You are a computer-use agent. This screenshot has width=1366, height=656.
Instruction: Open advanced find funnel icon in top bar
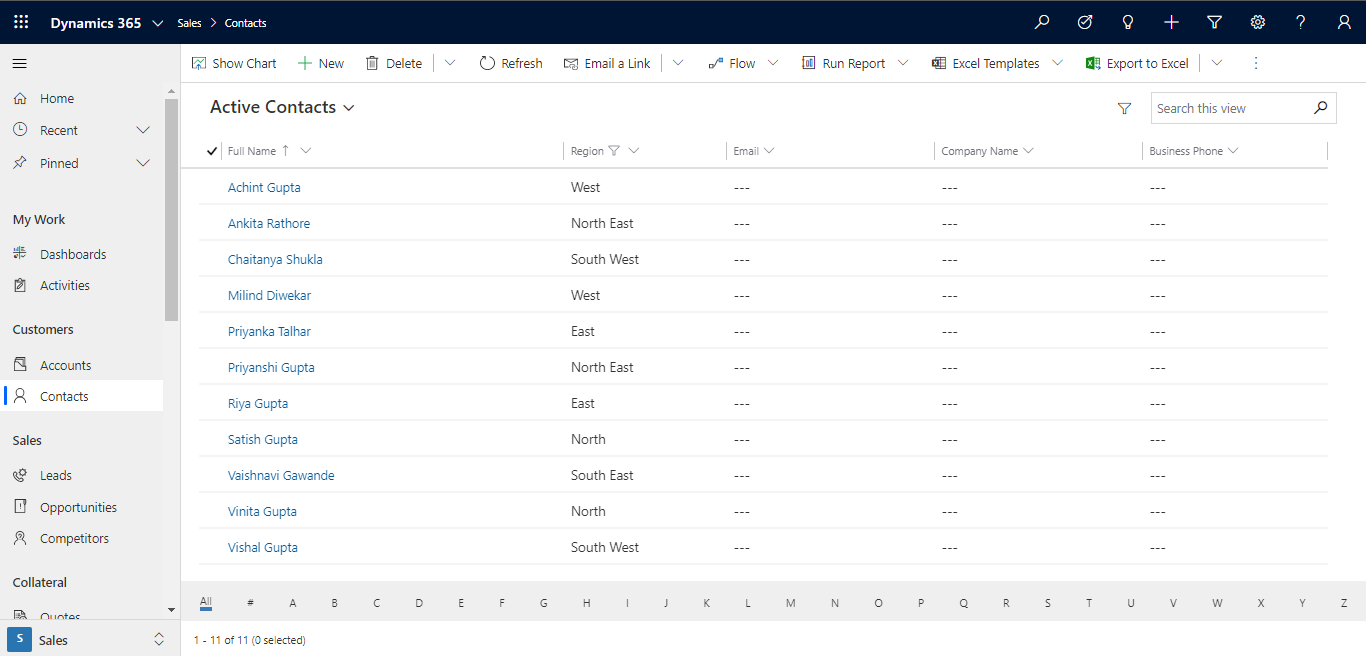[x=1215, y=22]
